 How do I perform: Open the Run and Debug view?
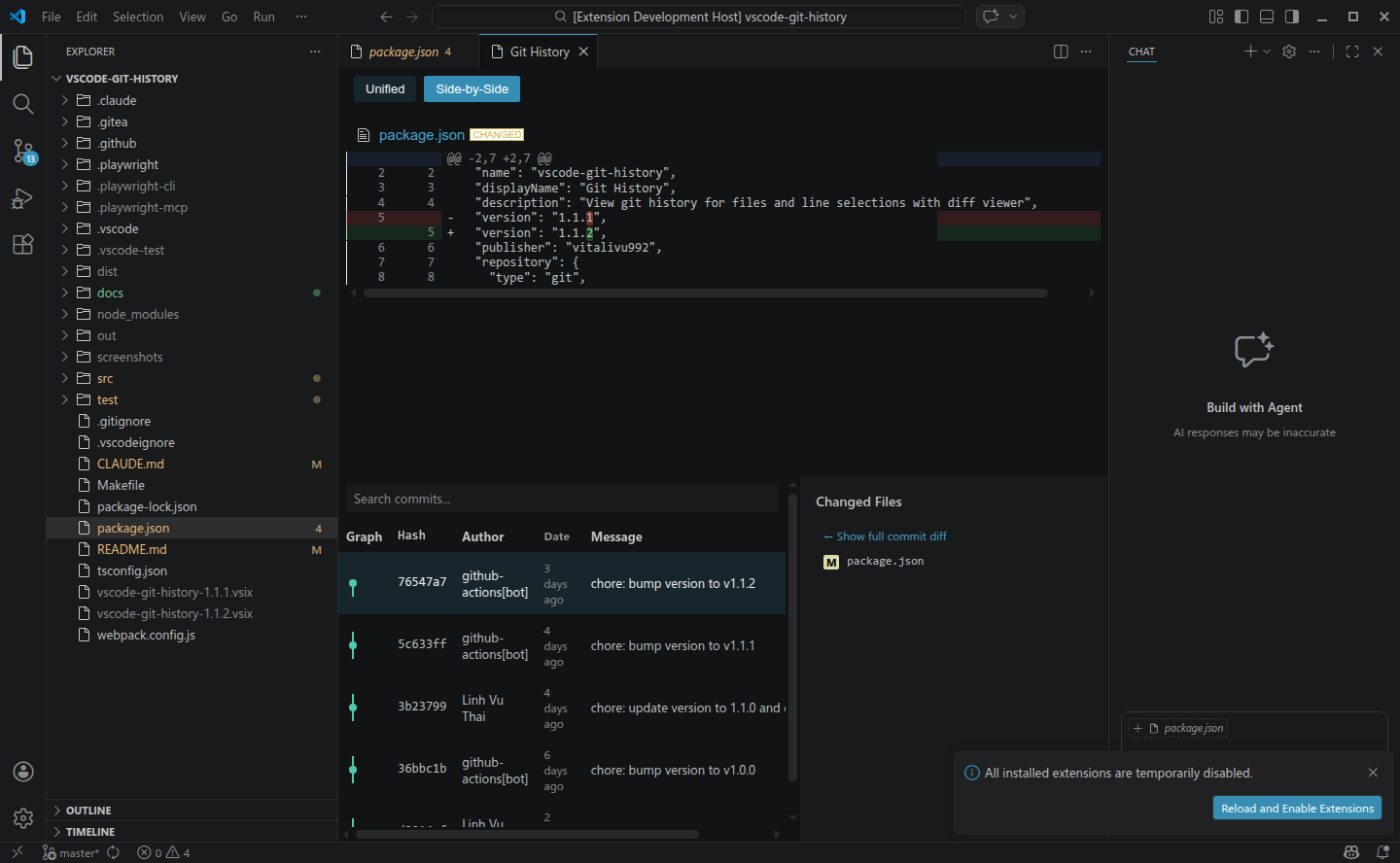pyautogui.click(x=23, y=198)
